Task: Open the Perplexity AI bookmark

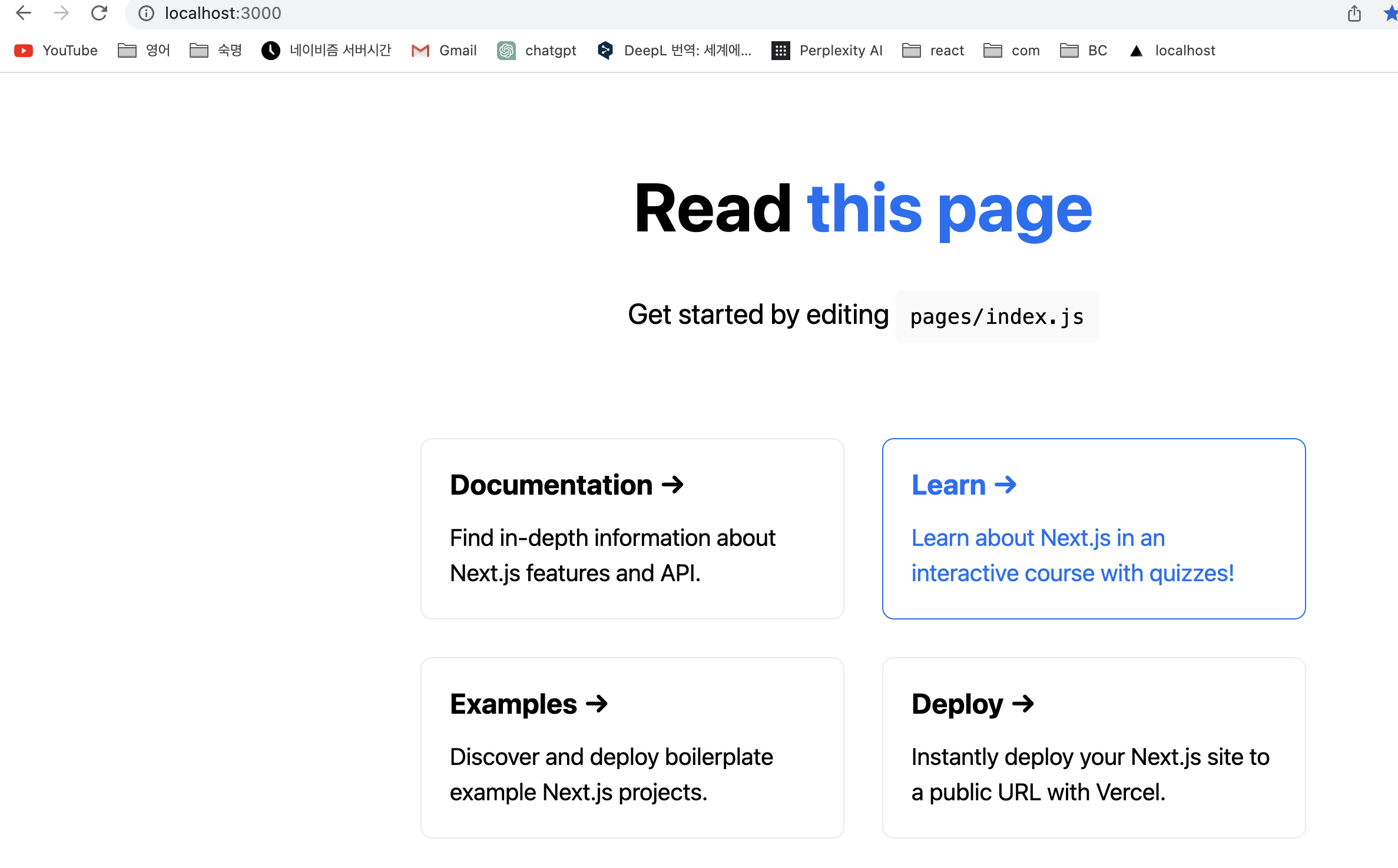Action: [x=827, y=51]
